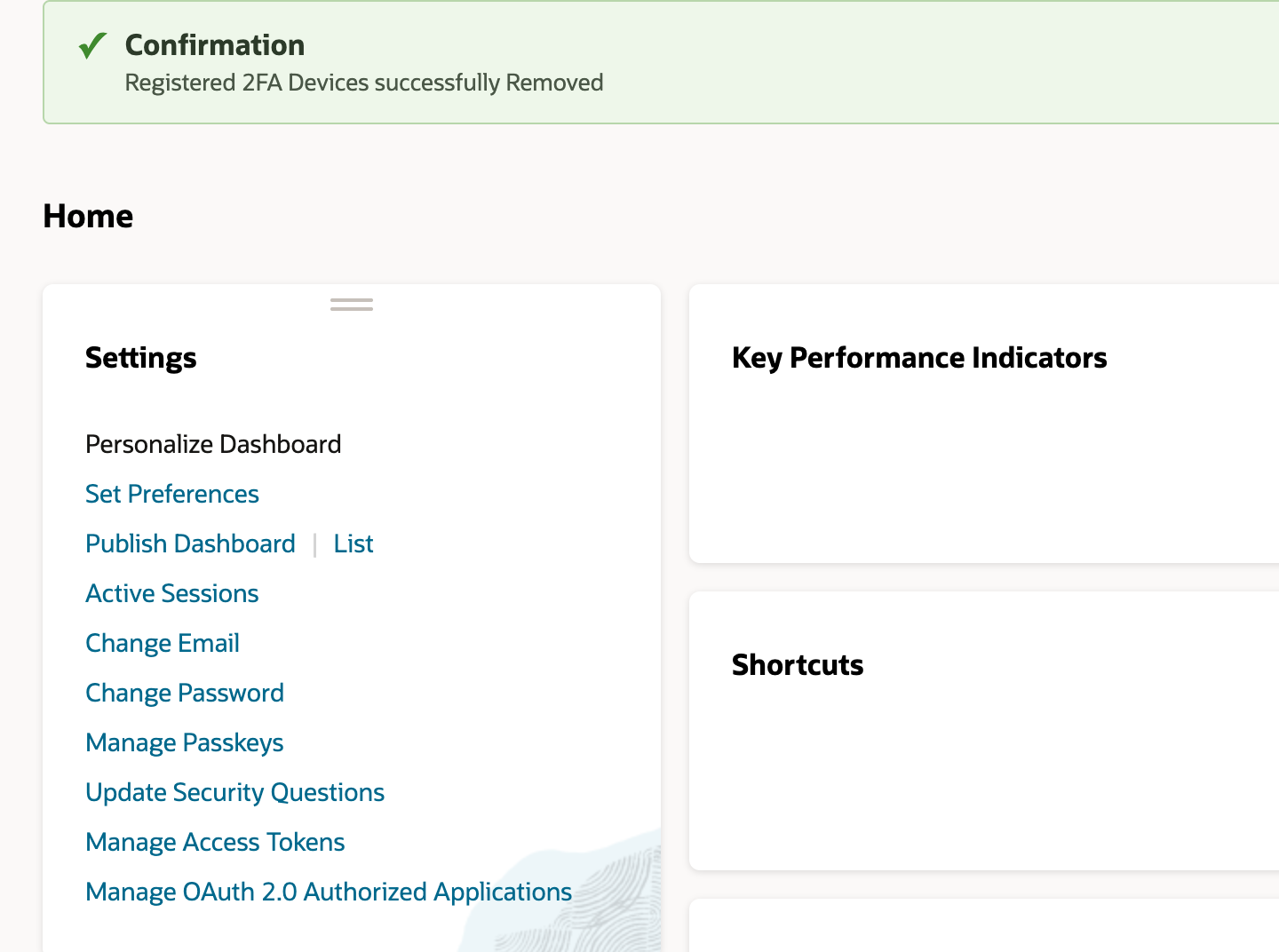This screenshot has width=1279, height=952.
Task: Open the List link beside Publish Dashboard
Action: pyautogui.click(x=354, y=543)
